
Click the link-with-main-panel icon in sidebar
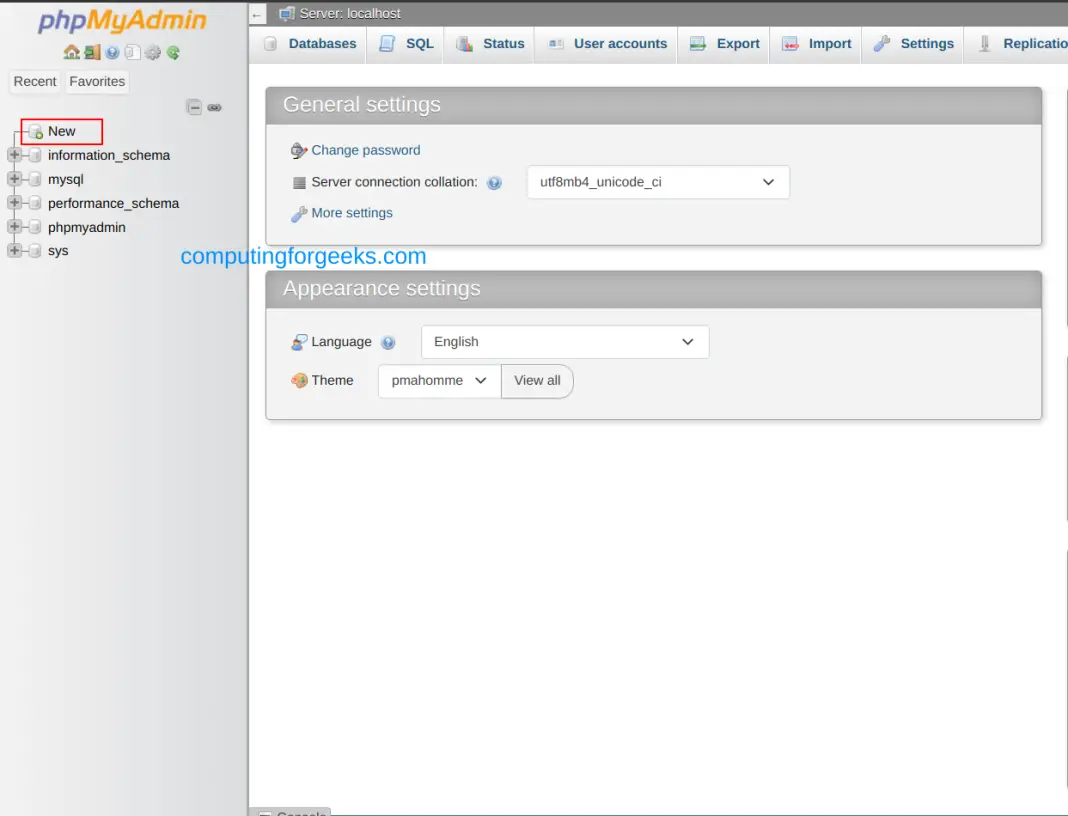(214, 107)
